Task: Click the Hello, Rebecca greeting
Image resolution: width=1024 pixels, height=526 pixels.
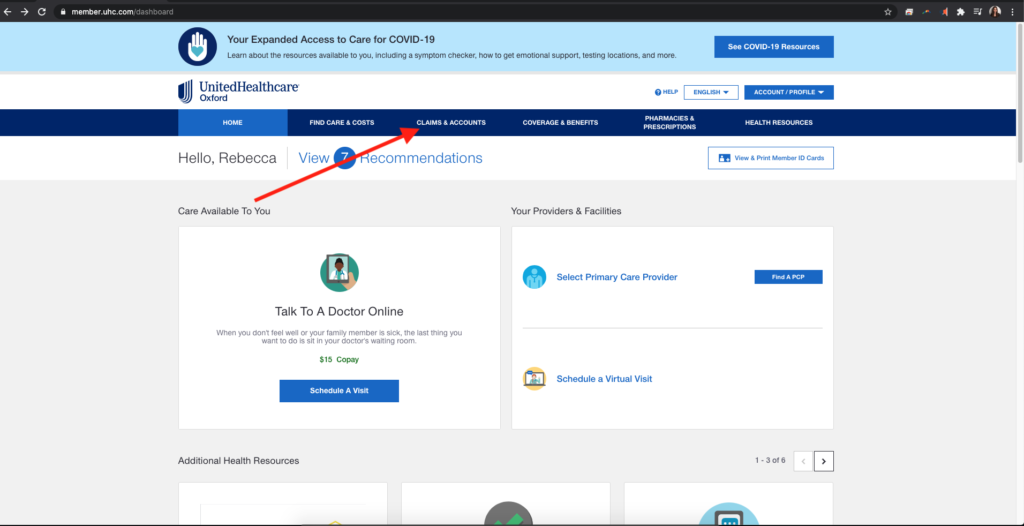Action: click(x=227, y=158)
